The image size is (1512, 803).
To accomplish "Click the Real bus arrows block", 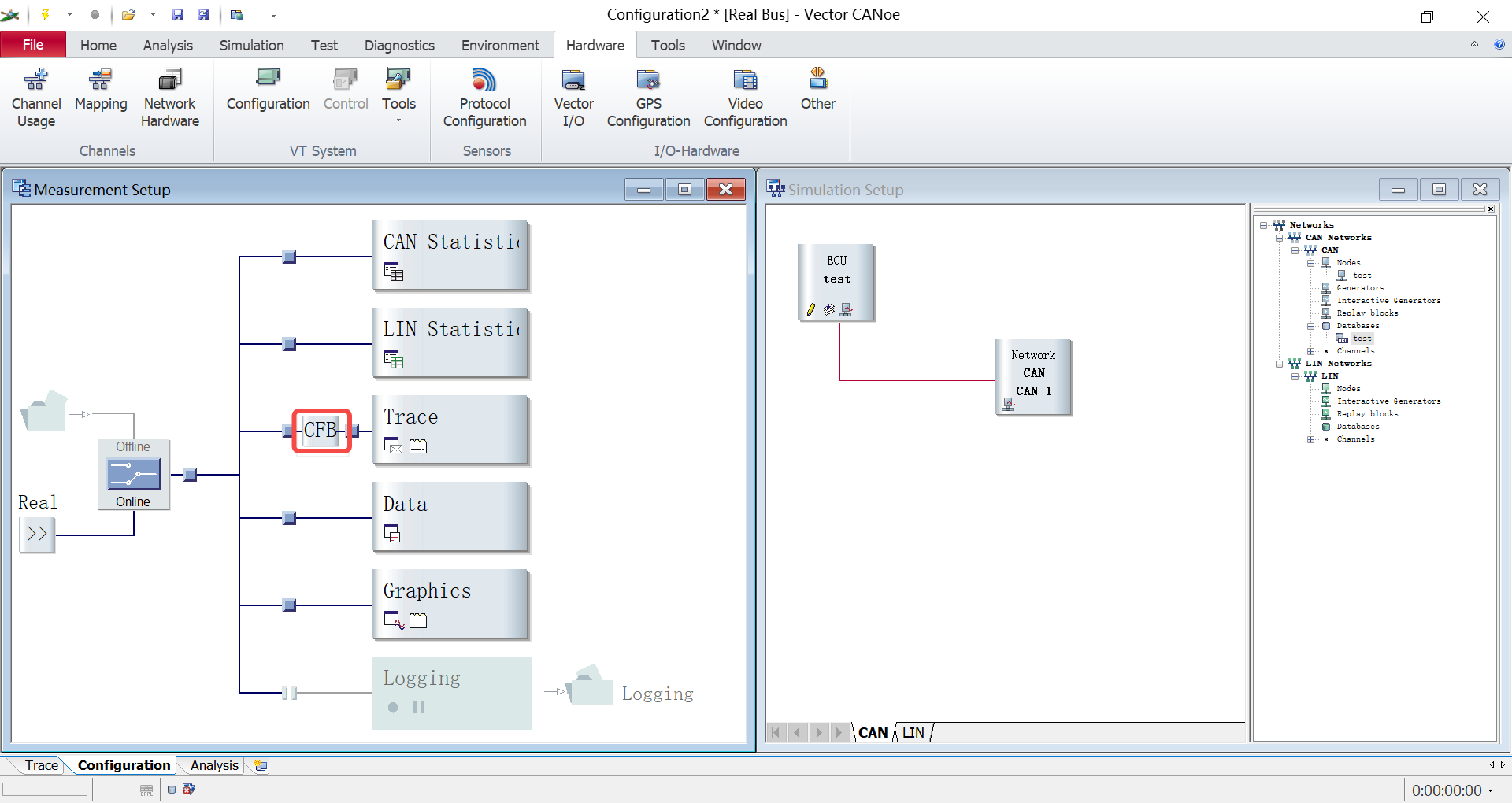I will 37,534.
